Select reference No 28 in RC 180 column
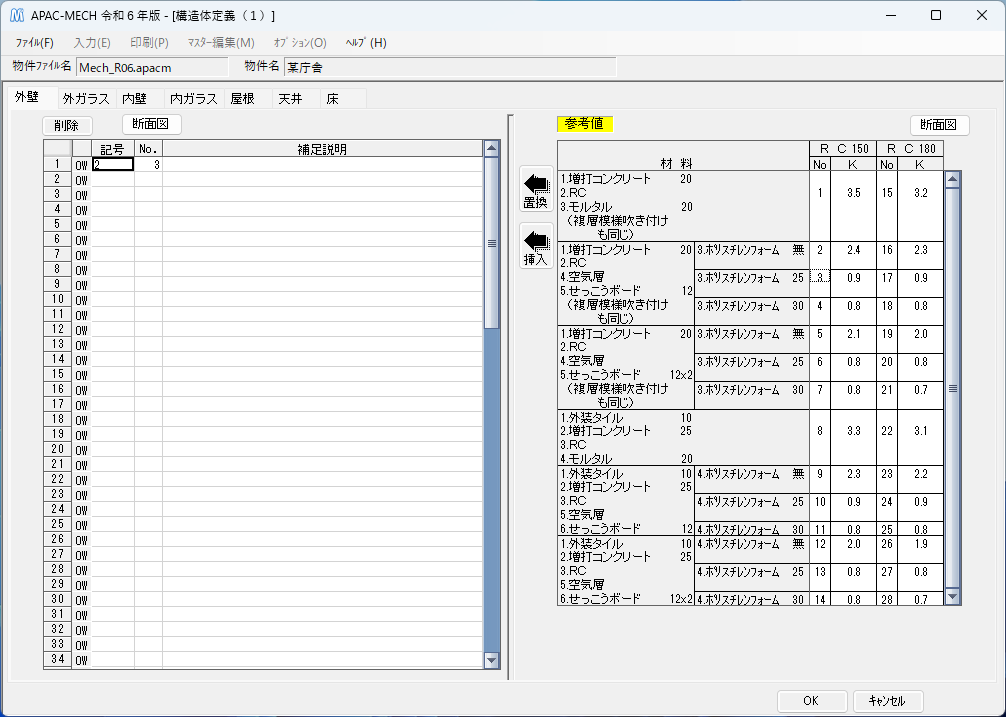The width and height of the screenshot is (1006, 717). point(887,599)
